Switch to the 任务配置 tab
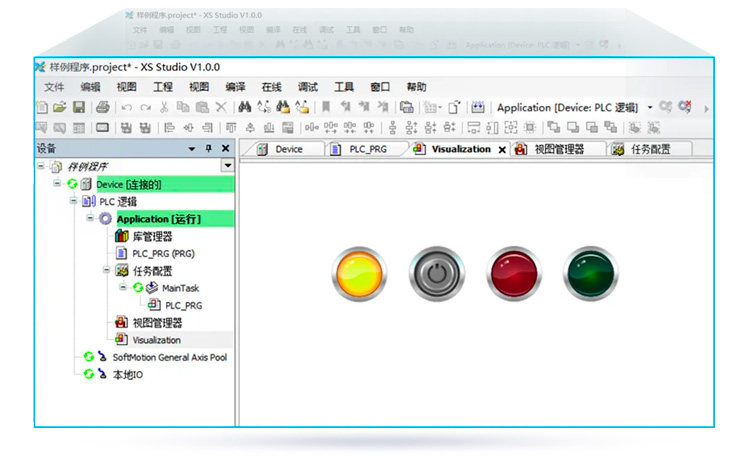 (651, 149)
